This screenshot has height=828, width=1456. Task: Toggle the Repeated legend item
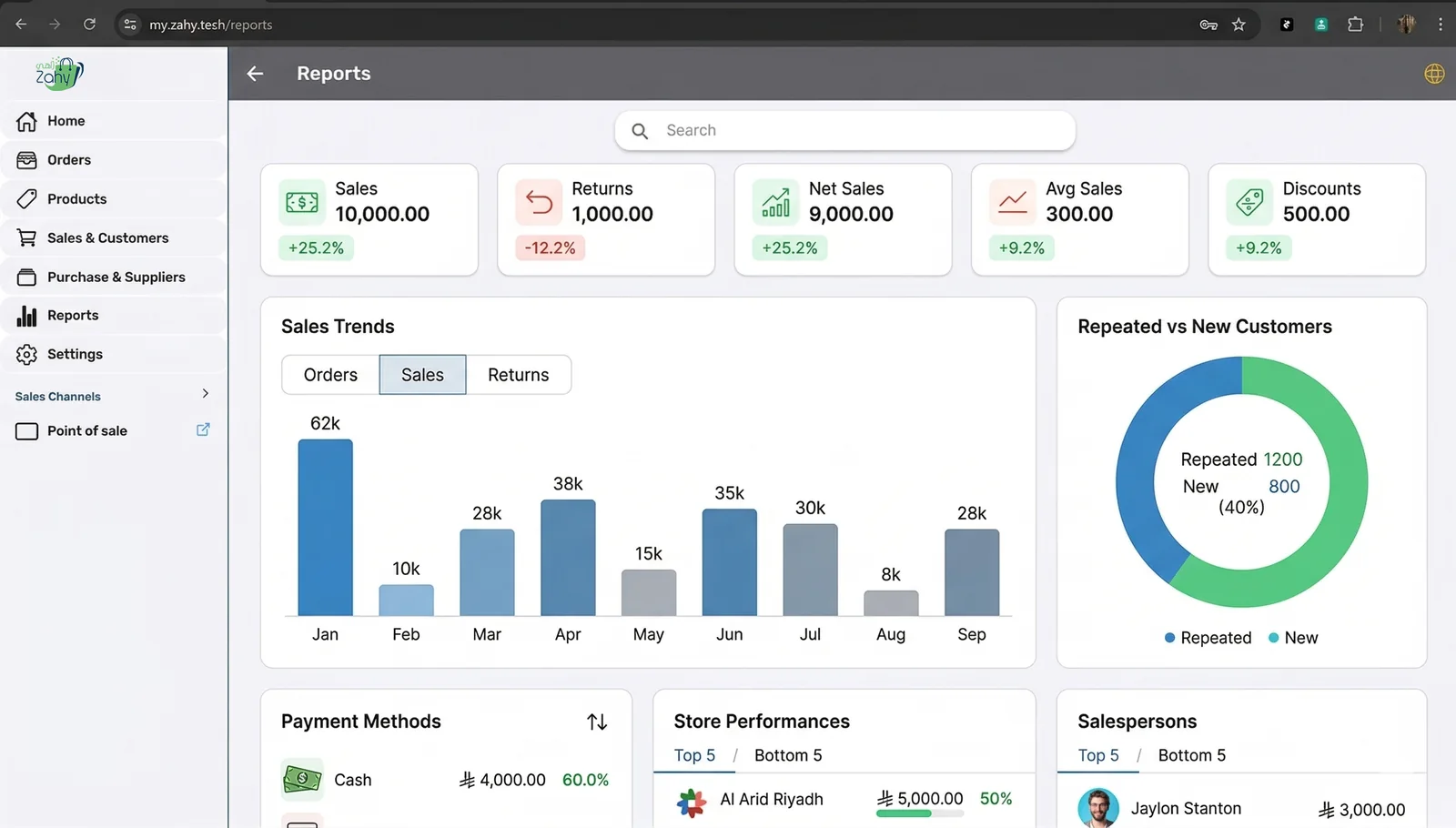[x=1208, y=638]
